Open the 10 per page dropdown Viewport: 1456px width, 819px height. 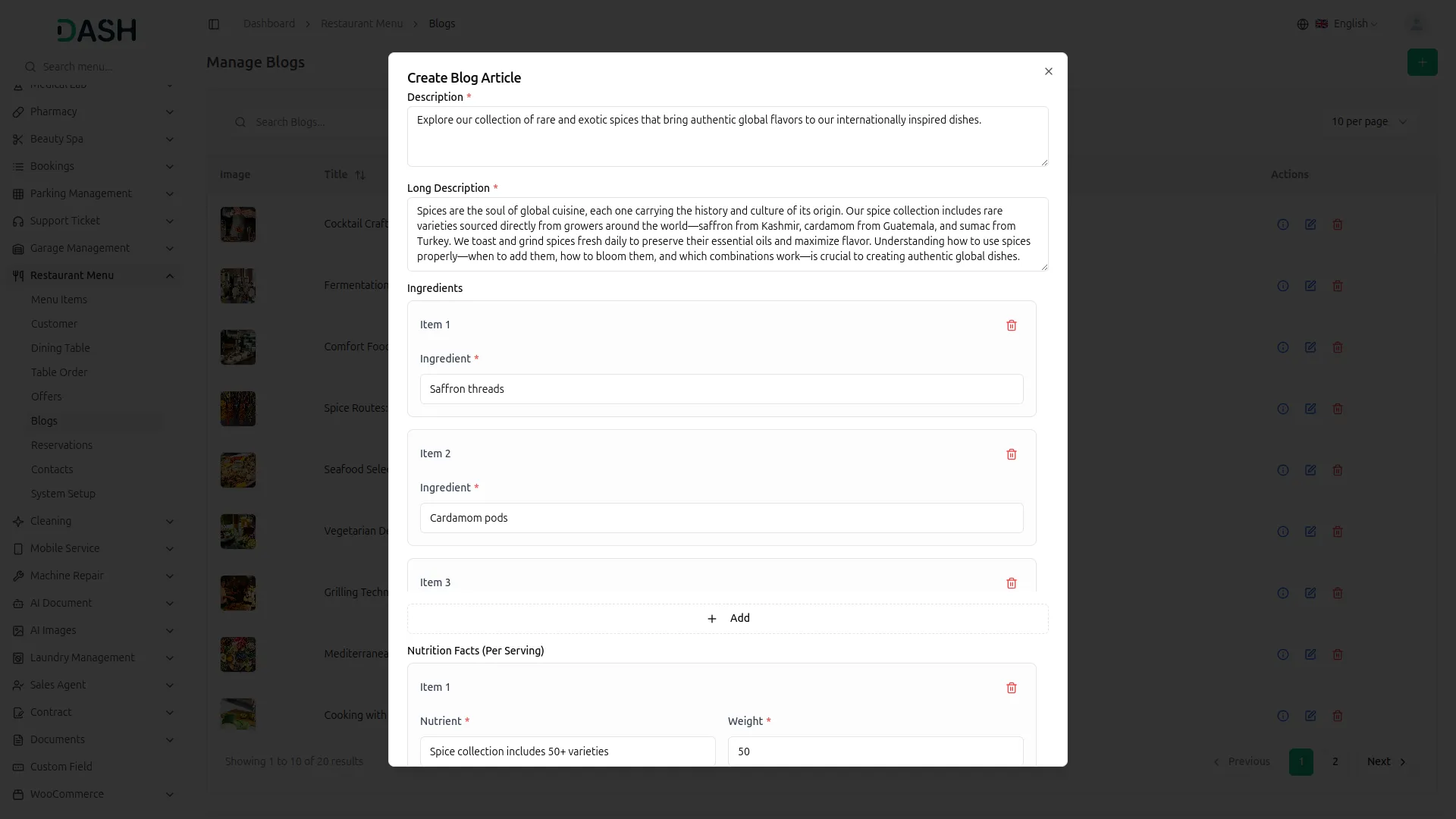click(1369, 122)
